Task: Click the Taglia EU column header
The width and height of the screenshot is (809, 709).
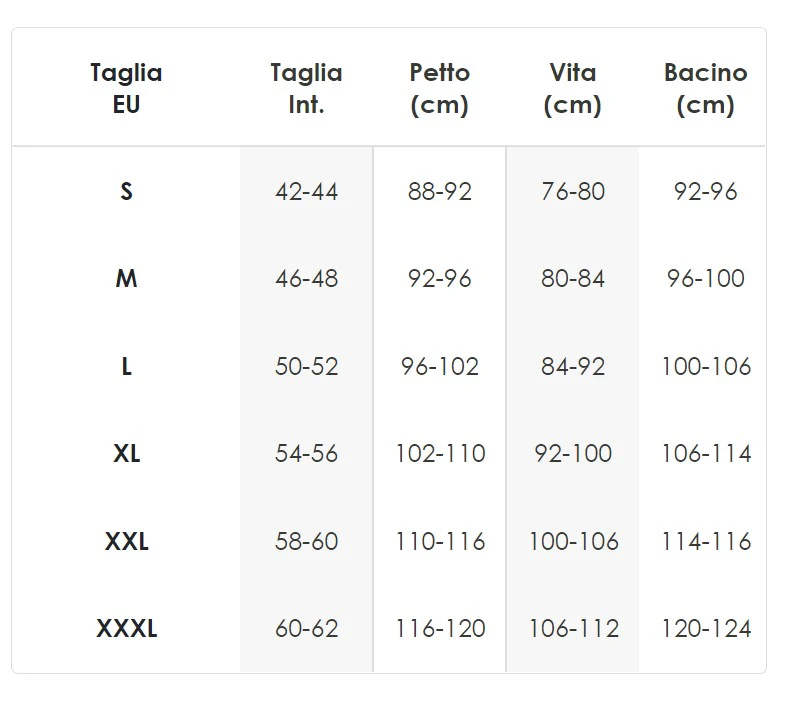Action: pos(126,88)
